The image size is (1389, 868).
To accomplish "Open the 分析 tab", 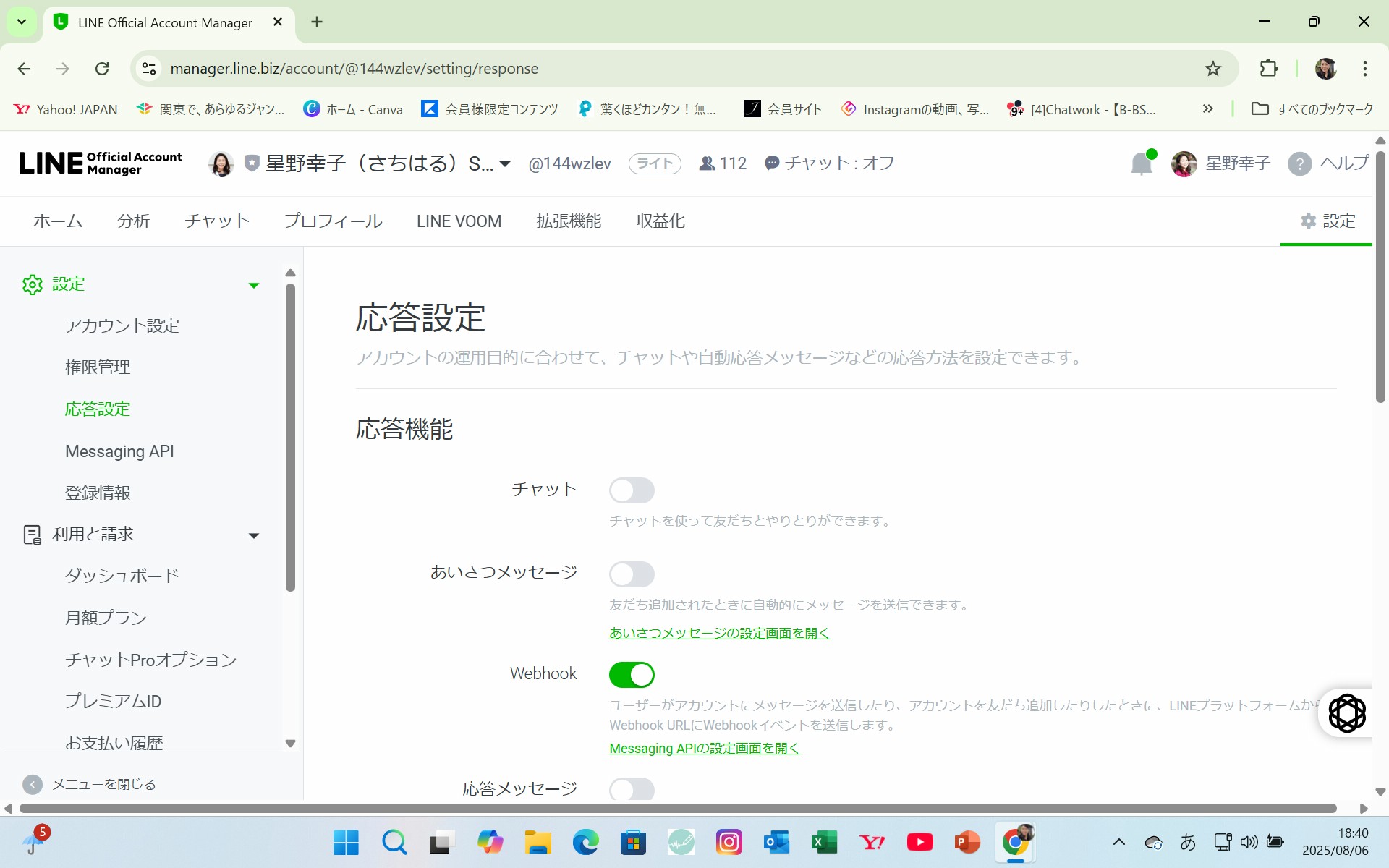I will pos(134,221).
